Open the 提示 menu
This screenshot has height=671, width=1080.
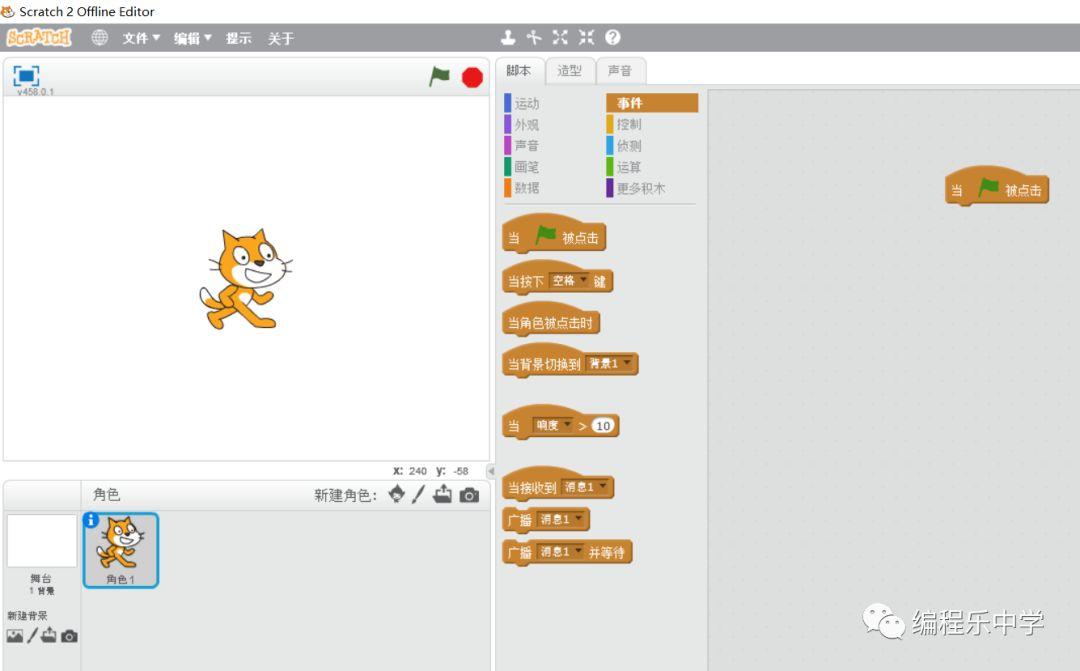(x=238, y=38)
